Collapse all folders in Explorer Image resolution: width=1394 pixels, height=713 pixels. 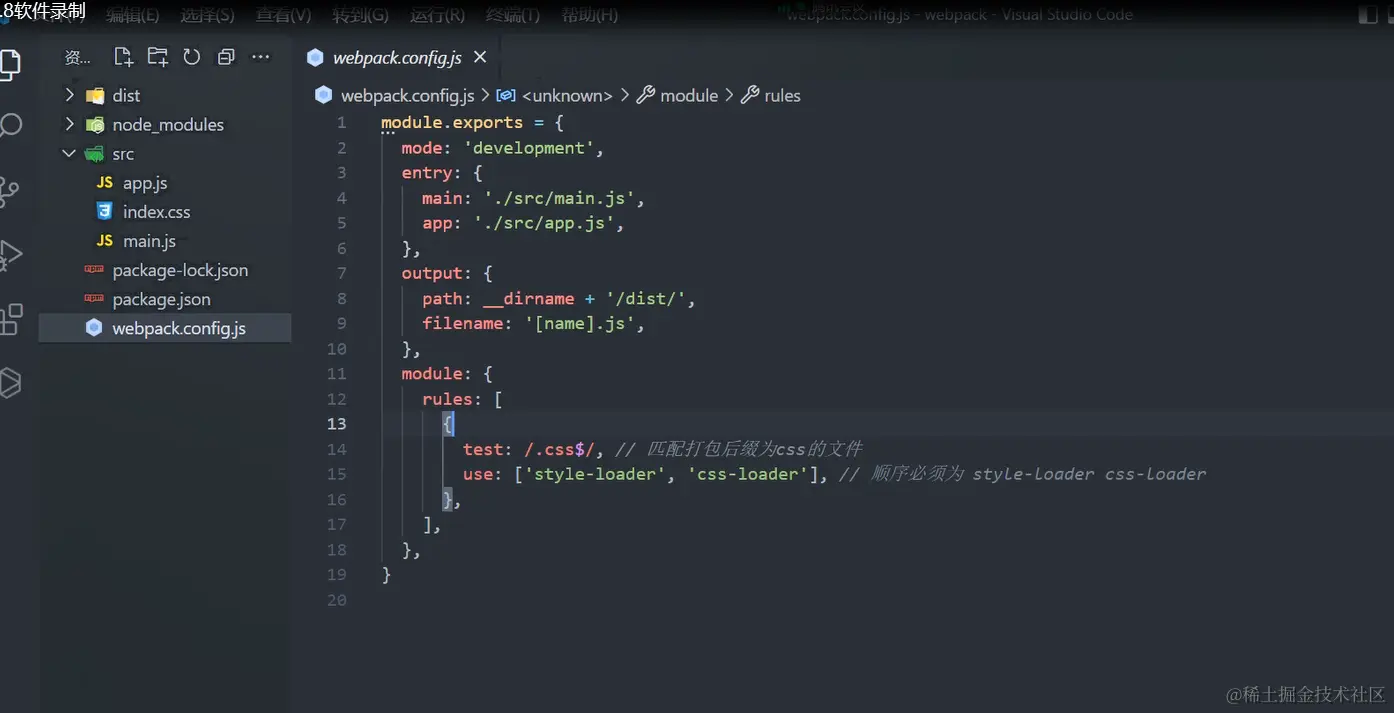(226, 57)
